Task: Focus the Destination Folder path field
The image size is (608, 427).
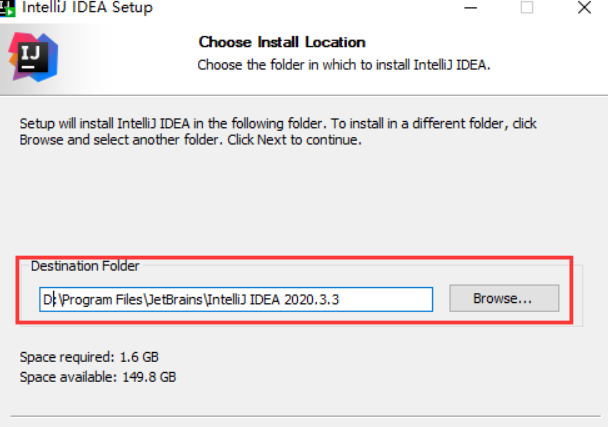Action: [x=236, y=299]
